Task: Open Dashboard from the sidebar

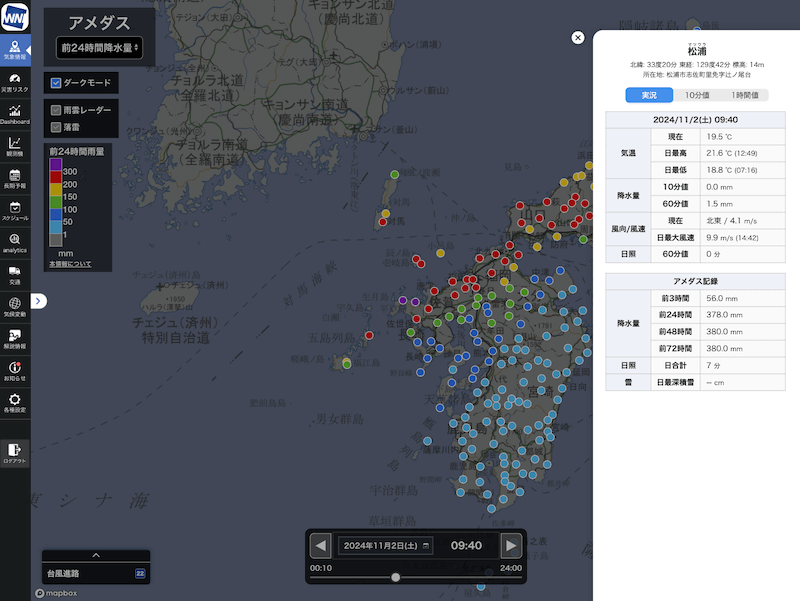Action: pyautogui.click(x=15, y=114)
